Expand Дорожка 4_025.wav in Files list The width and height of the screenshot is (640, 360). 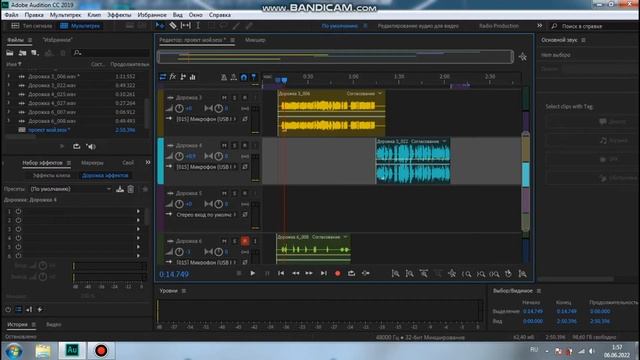click(9, 94)
